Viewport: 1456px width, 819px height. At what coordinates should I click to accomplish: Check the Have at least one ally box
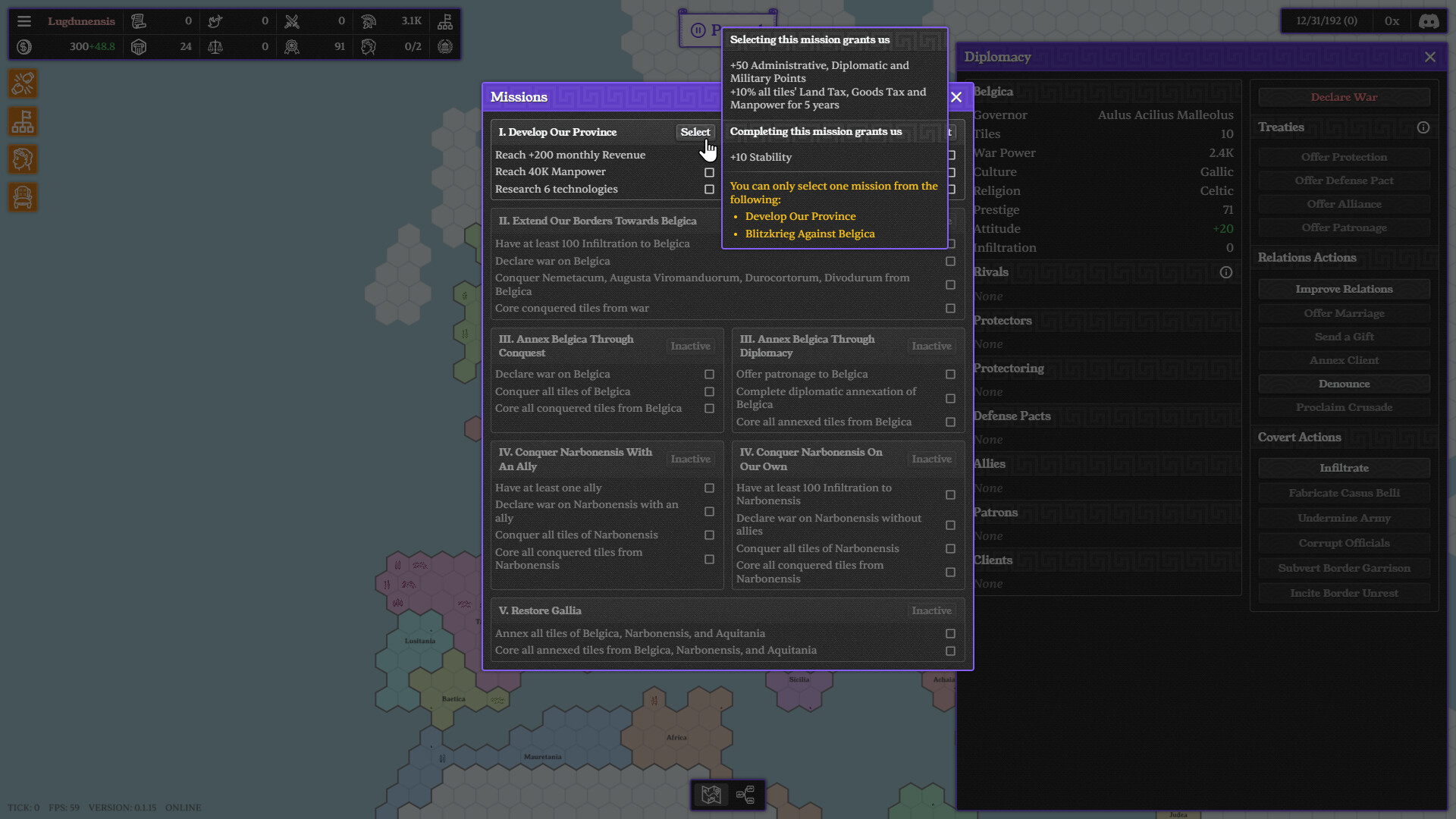[x=709, y=488]
